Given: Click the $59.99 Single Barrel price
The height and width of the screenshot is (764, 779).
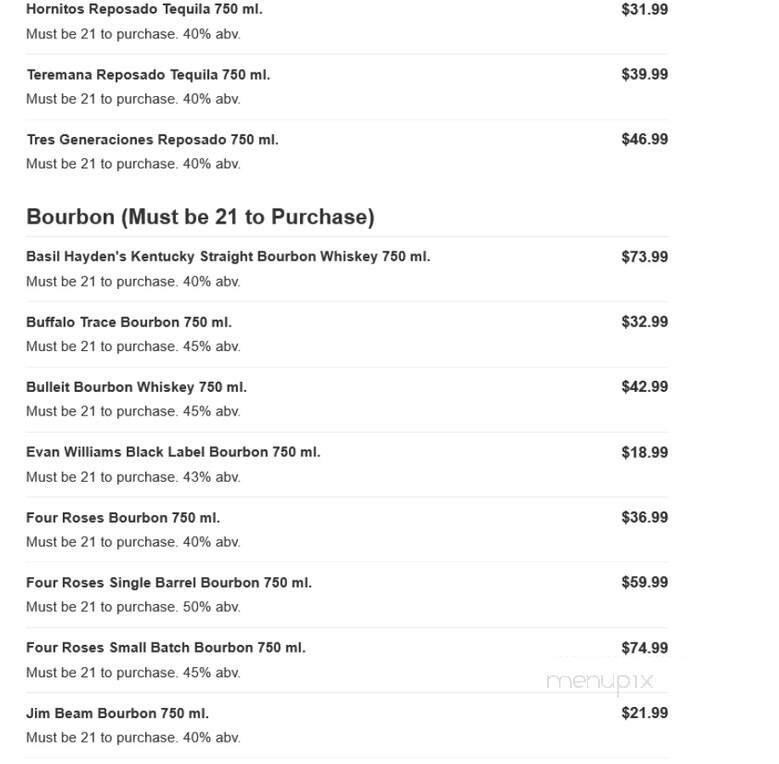Looking at the screenshot, I should 644,583.
